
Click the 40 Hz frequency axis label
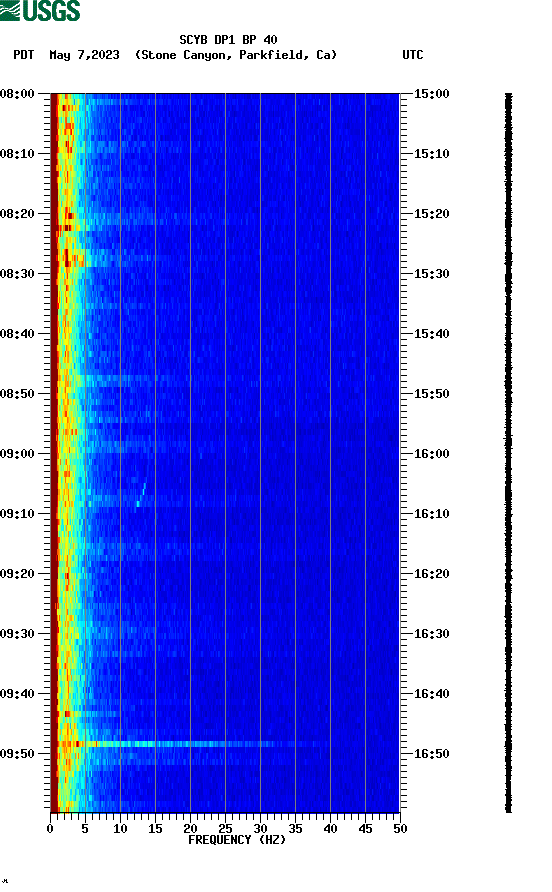pyautogui.click(x=330, y=829)
